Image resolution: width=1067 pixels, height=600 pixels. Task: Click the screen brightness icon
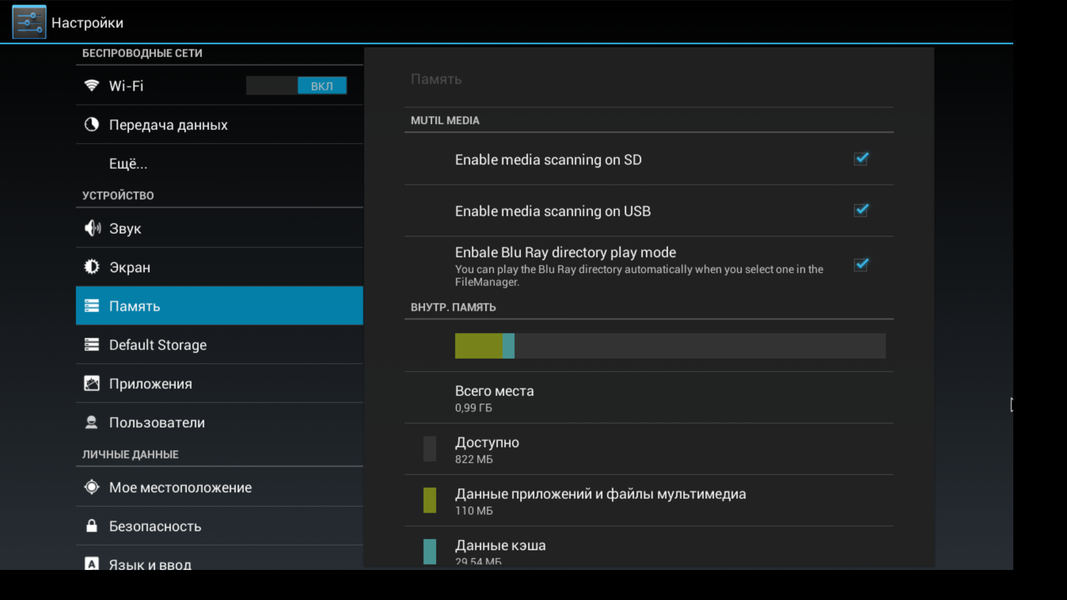click(x=92, y=267)
